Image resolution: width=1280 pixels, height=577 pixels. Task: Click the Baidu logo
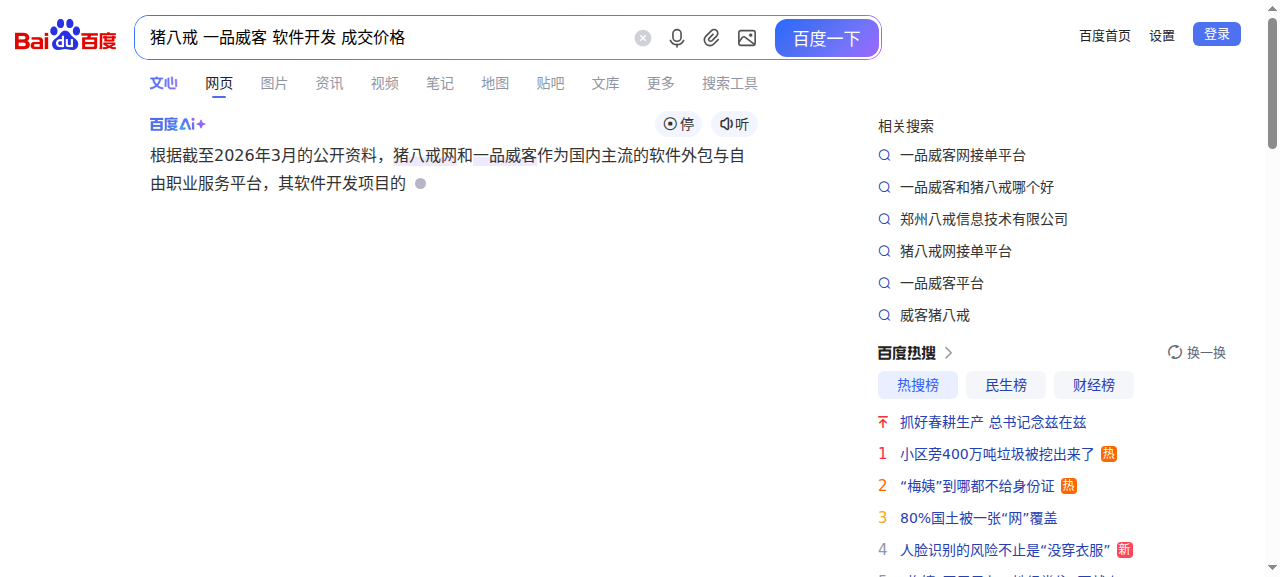coord(65,37)
